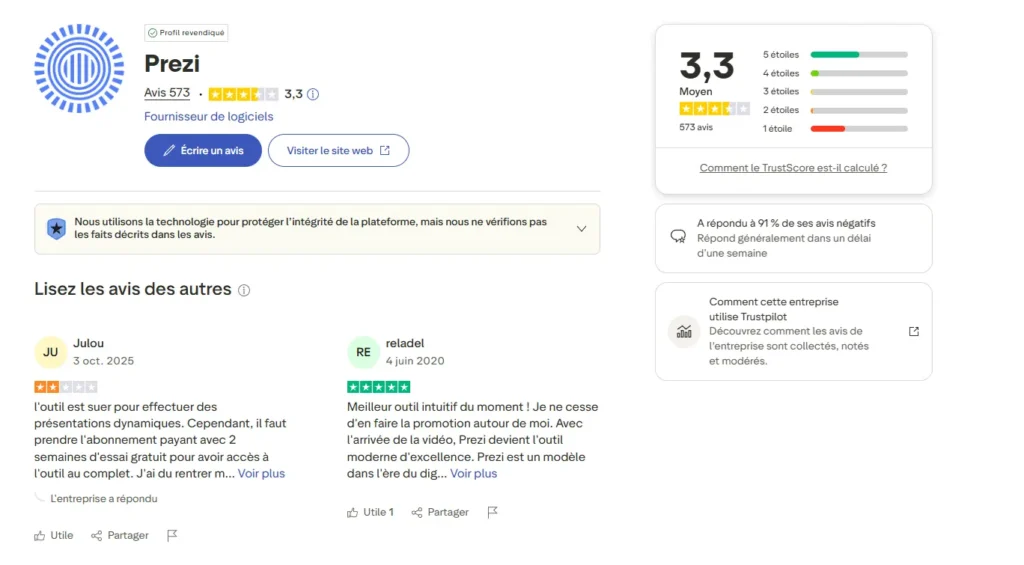Open 'Comment le TrustScore est-il calculé ?' link
This screenshot has height=565, width=1024.
coord(793,168)
